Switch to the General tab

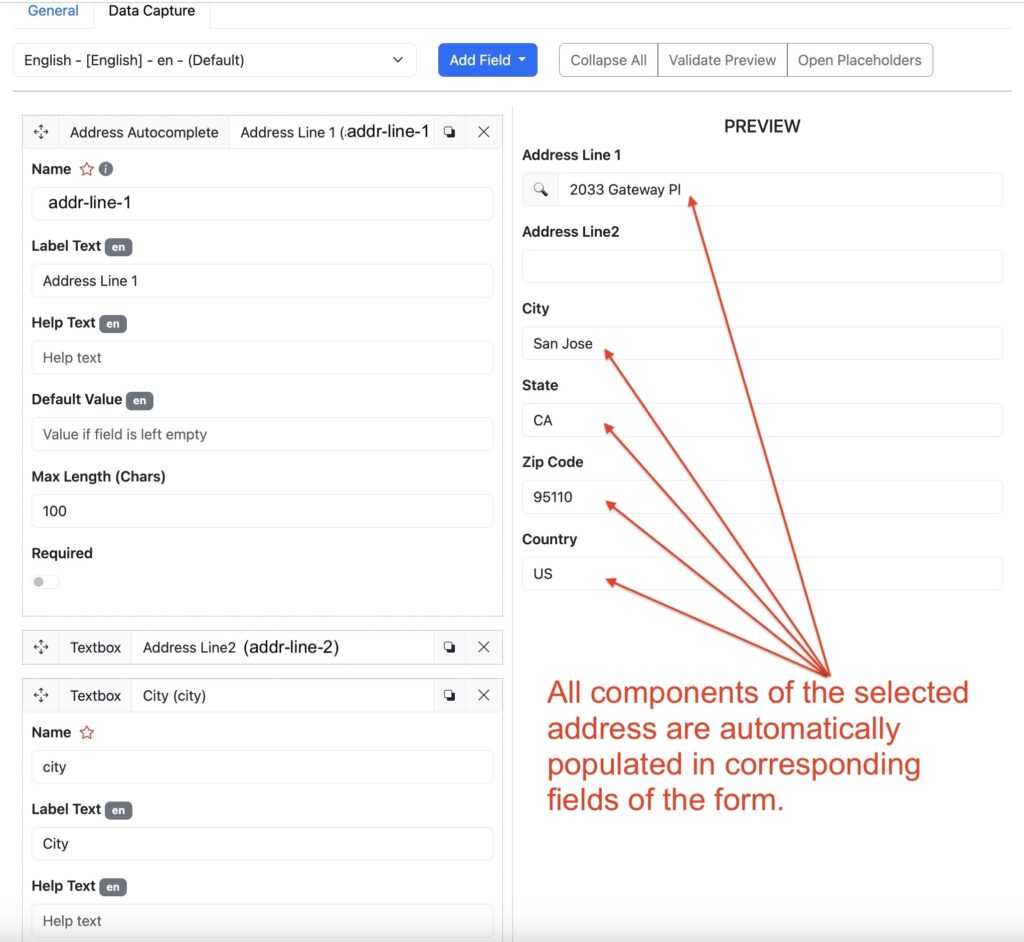[x=53, y=11]
